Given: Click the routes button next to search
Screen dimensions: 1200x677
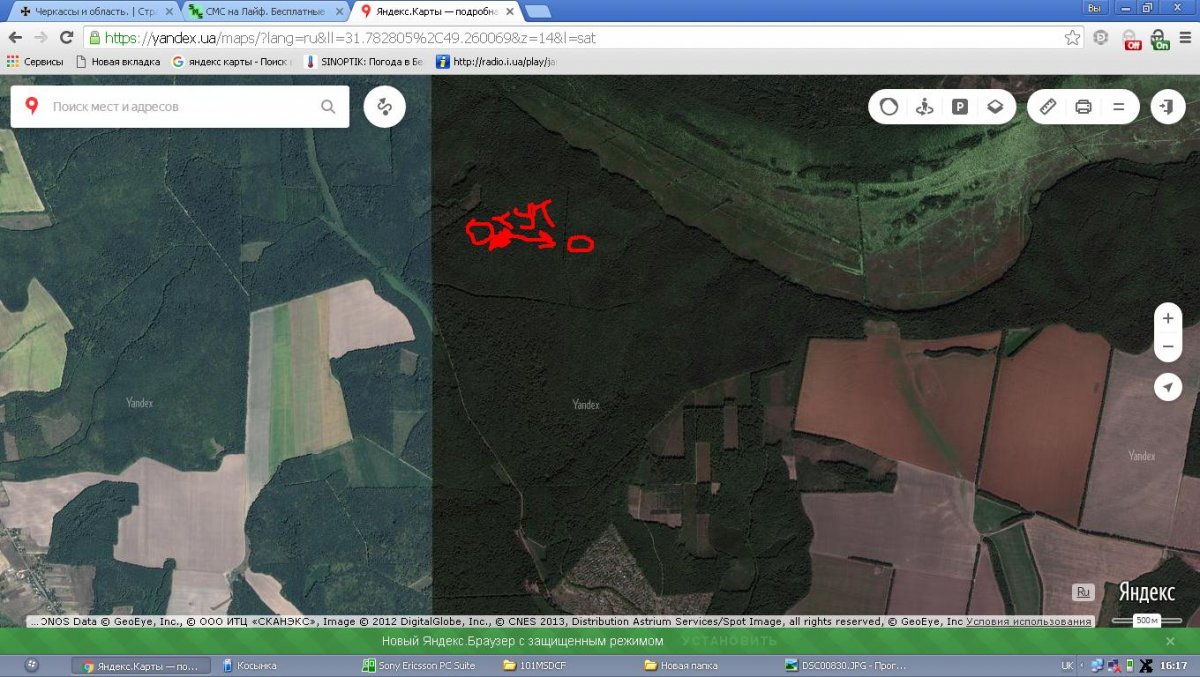Looking at the screenshot, I should point(385,106).
